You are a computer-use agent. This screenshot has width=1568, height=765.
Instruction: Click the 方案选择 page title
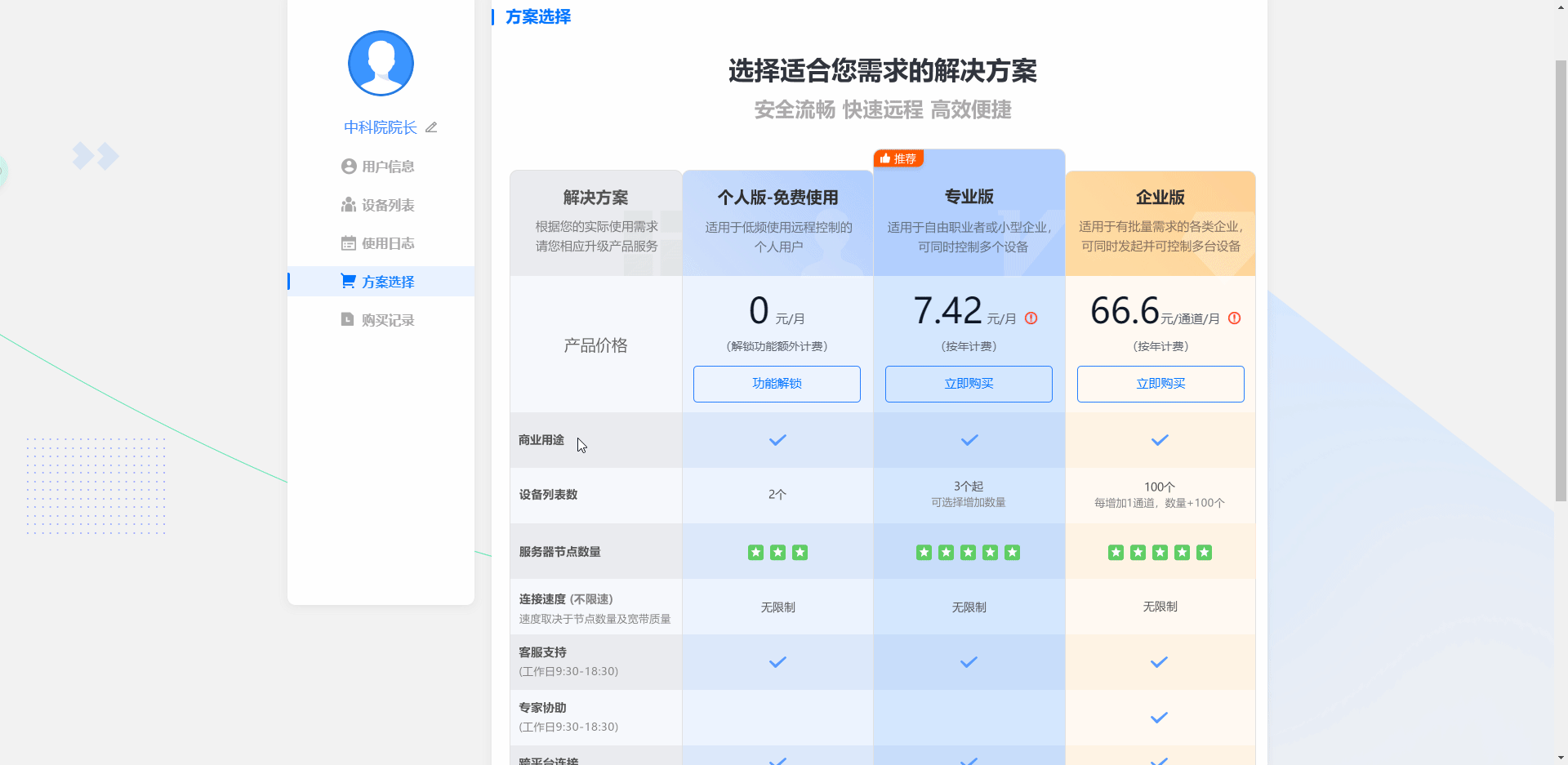[x=538, y=16]
